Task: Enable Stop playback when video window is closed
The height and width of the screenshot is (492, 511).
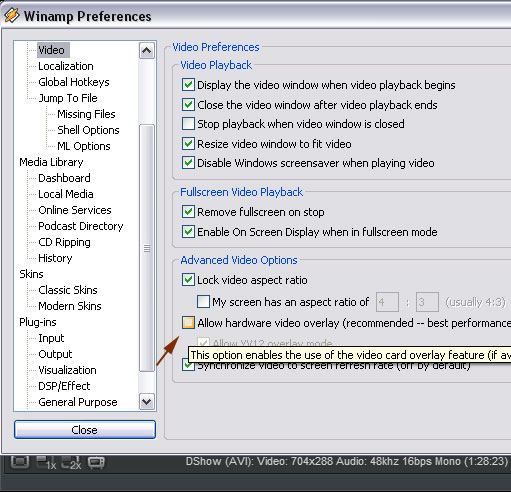Action: pyautogui.click(x=188, y=124)
